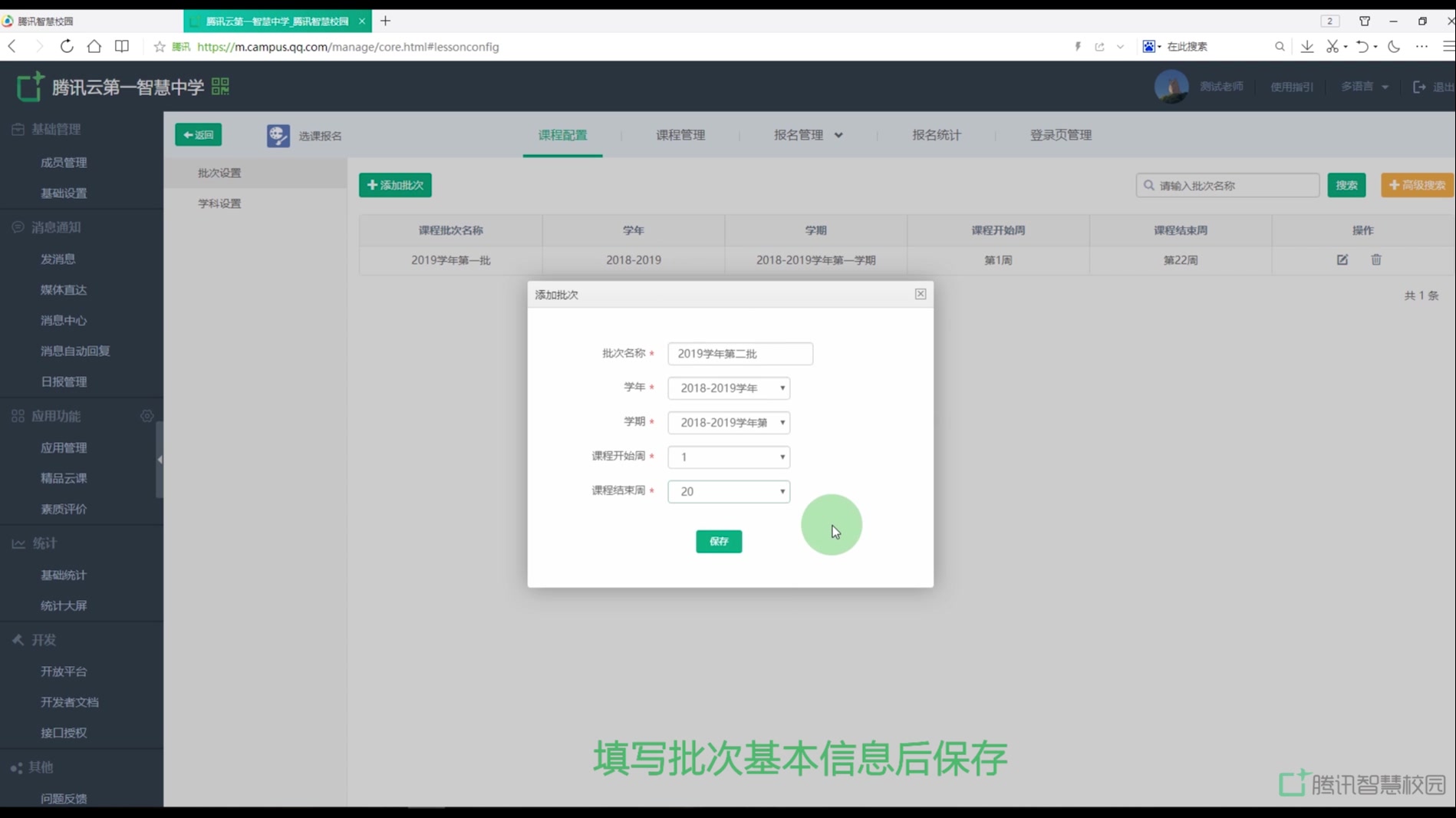
Task: Open the 选课报名 app icon
Action: [x=278, y=136]
